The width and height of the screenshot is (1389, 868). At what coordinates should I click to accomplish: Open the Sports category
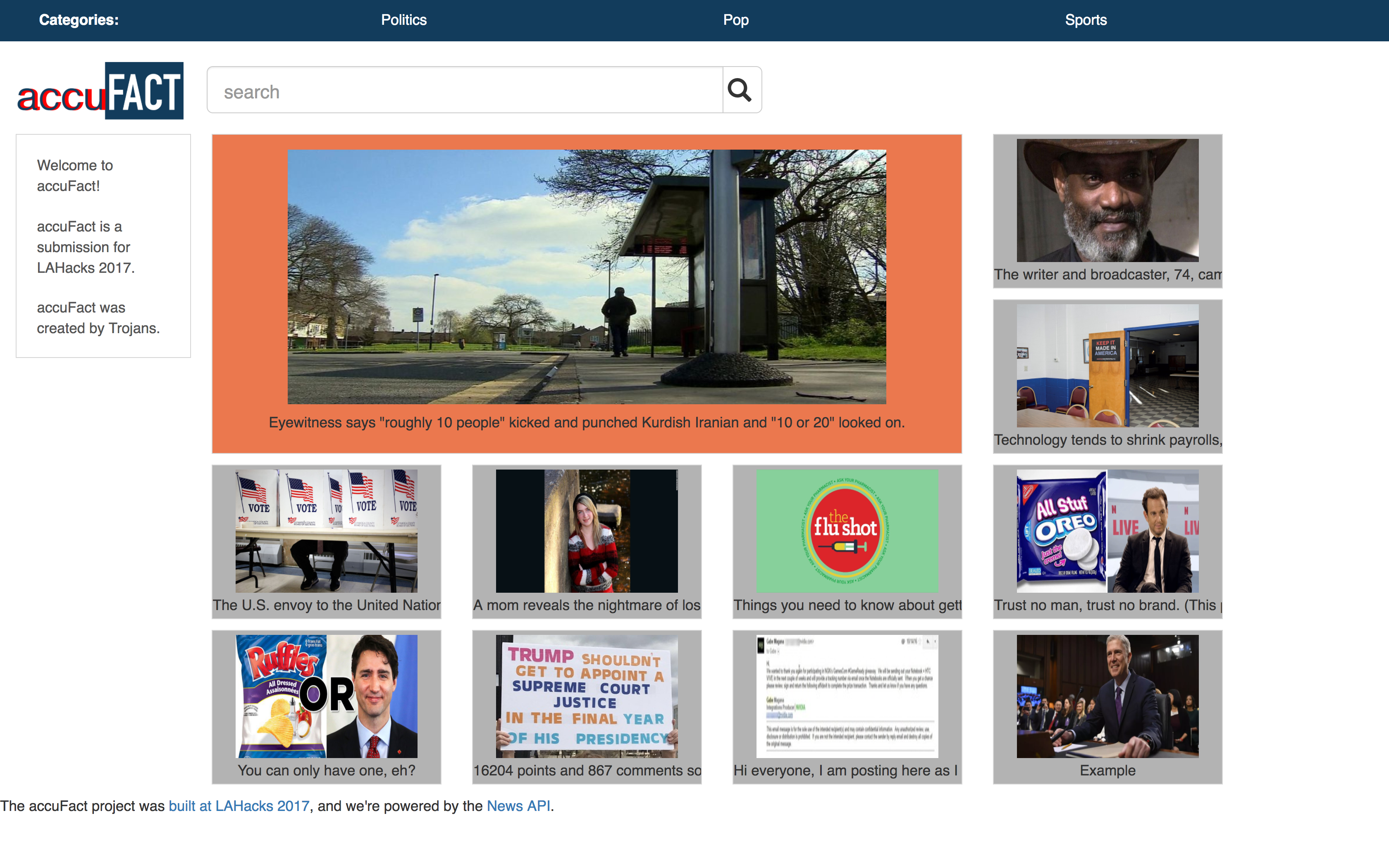coord(1086,20)
